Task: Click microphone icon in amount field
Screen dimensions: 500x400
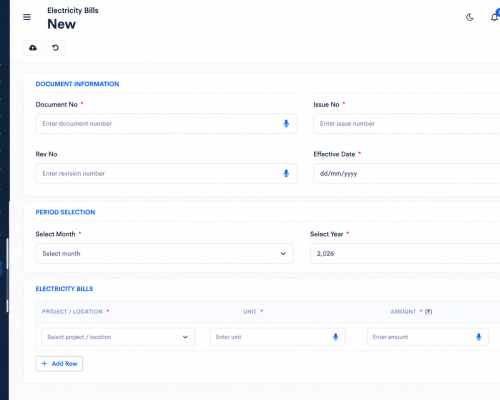Action: (x=479, y=337)
